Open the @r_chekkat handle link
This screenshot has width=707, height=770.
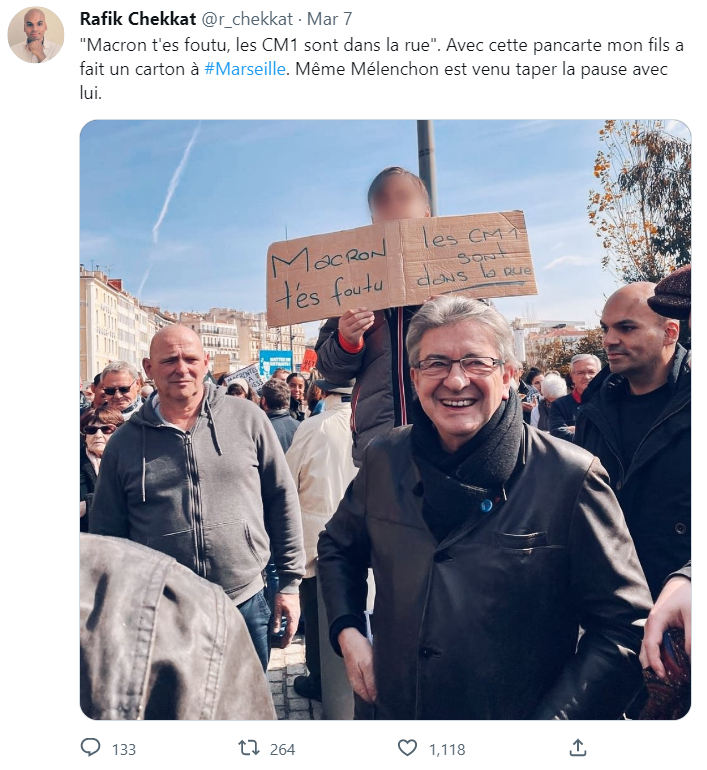(x=247, y=19)
